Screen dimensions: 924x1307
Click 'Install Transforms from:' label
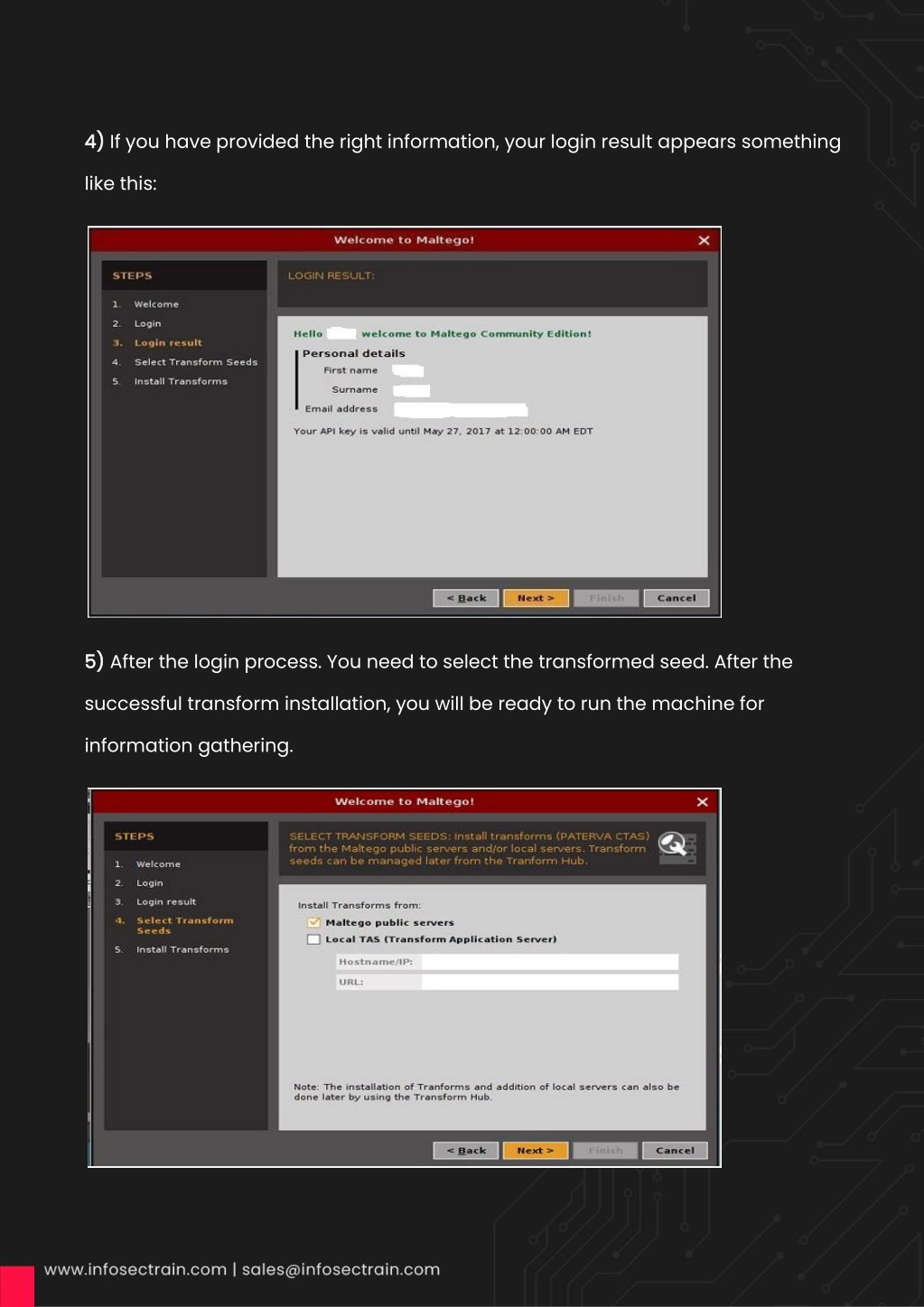pos(359,905)
